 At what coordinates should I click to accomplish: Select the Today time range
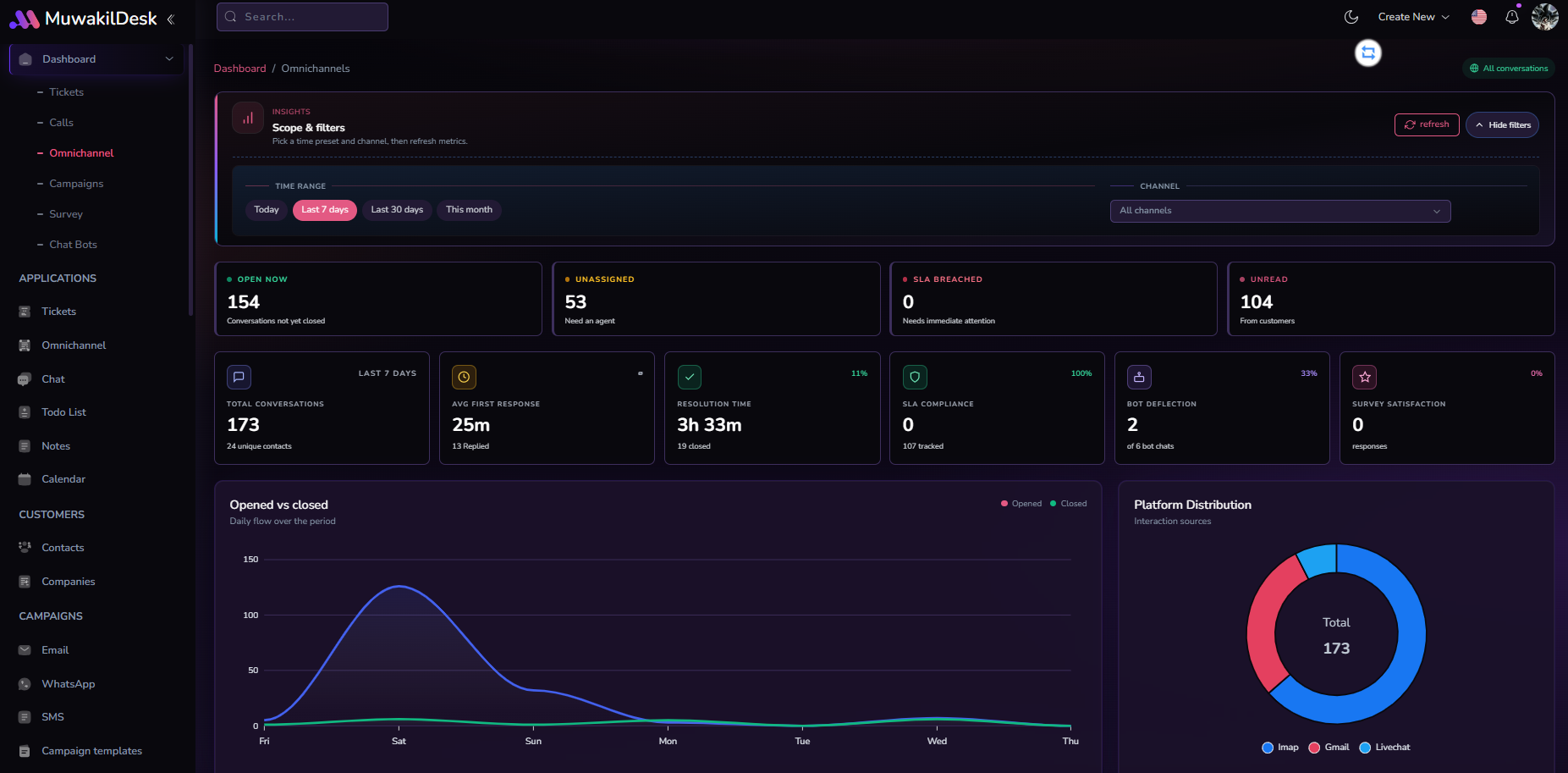click(x=267, y=210)
